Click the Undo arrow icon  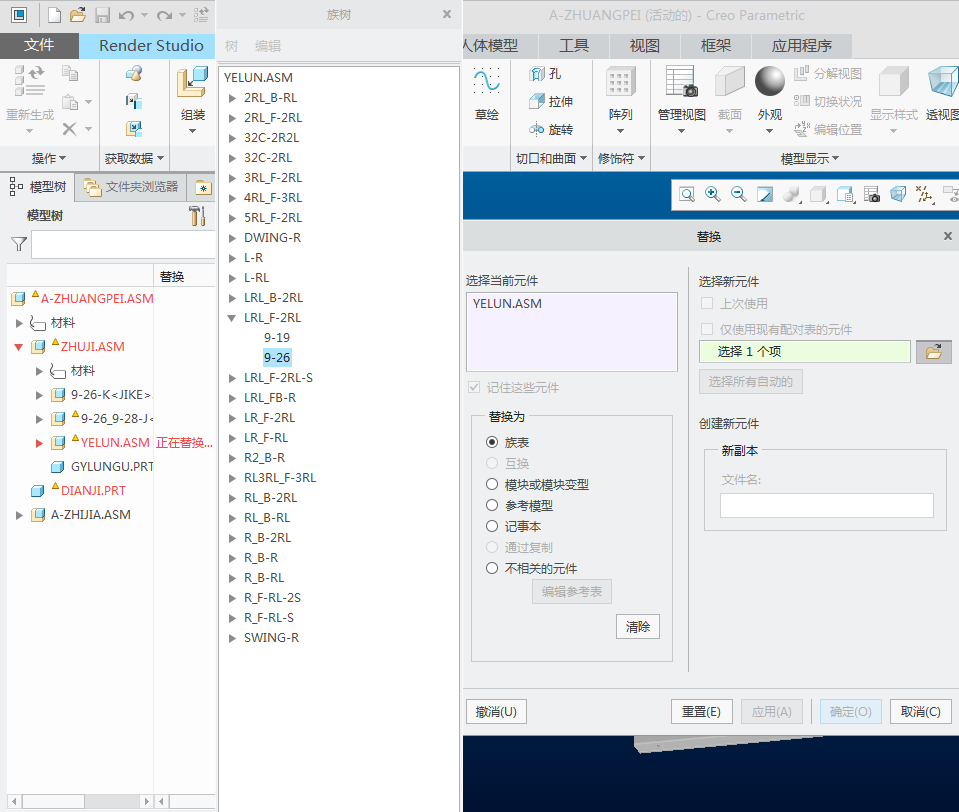(x=126, y=15)
